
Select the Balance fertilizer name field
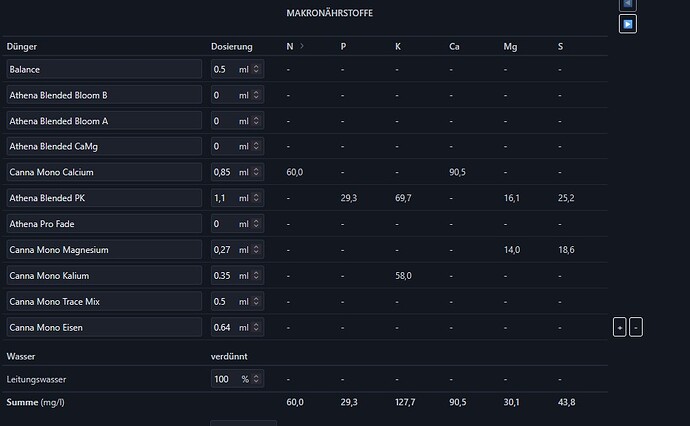click(104, 69)
